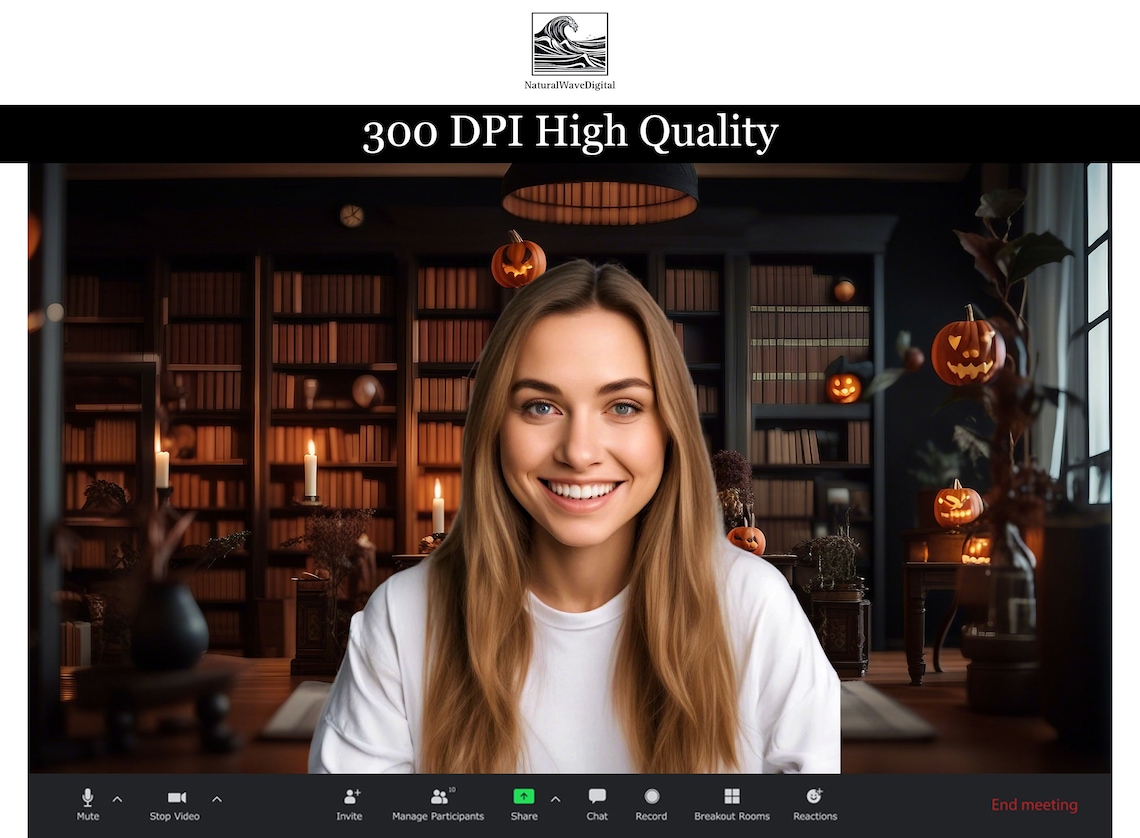The image size is (1140, 838).
Task: Click the NaturalWaveDigital text under logo
Action: (x=569, y=85)
